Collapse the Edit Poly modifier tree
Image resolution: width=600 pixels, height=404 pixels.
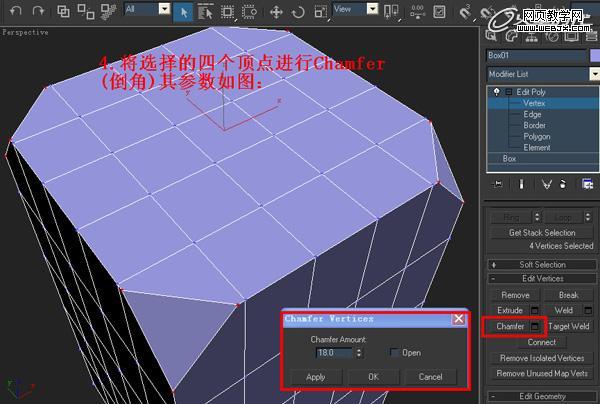pyautogui.click(x=509, y=92)
